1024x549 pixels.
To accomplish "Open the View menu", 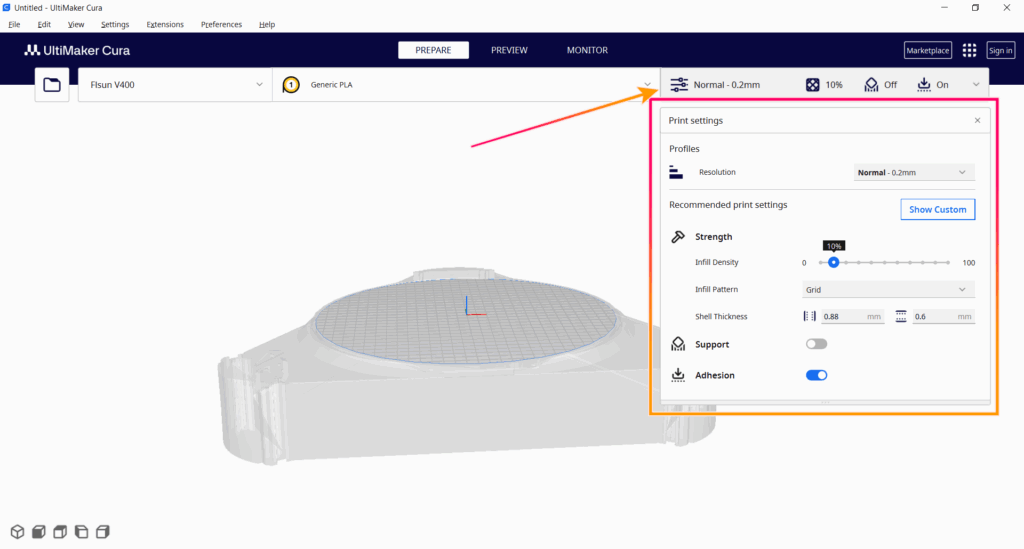I will [x=76, y=24].
